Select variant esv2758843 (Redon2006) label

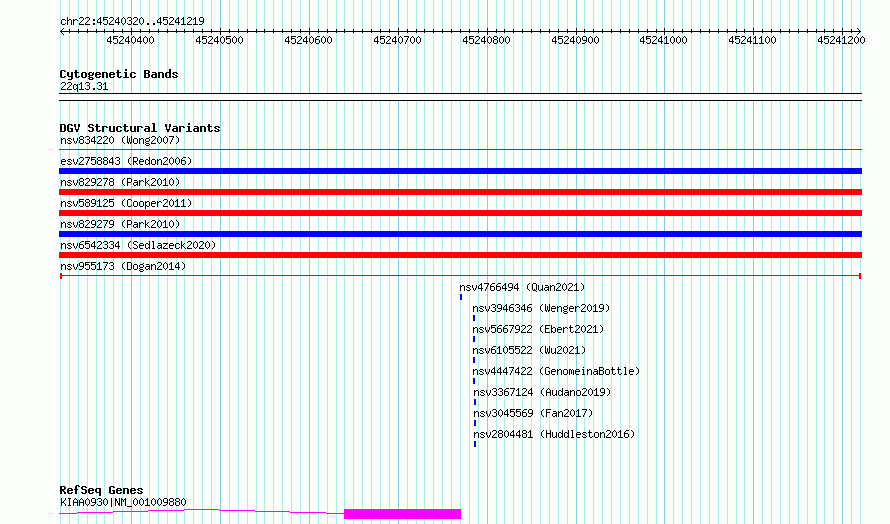[126, 161]
